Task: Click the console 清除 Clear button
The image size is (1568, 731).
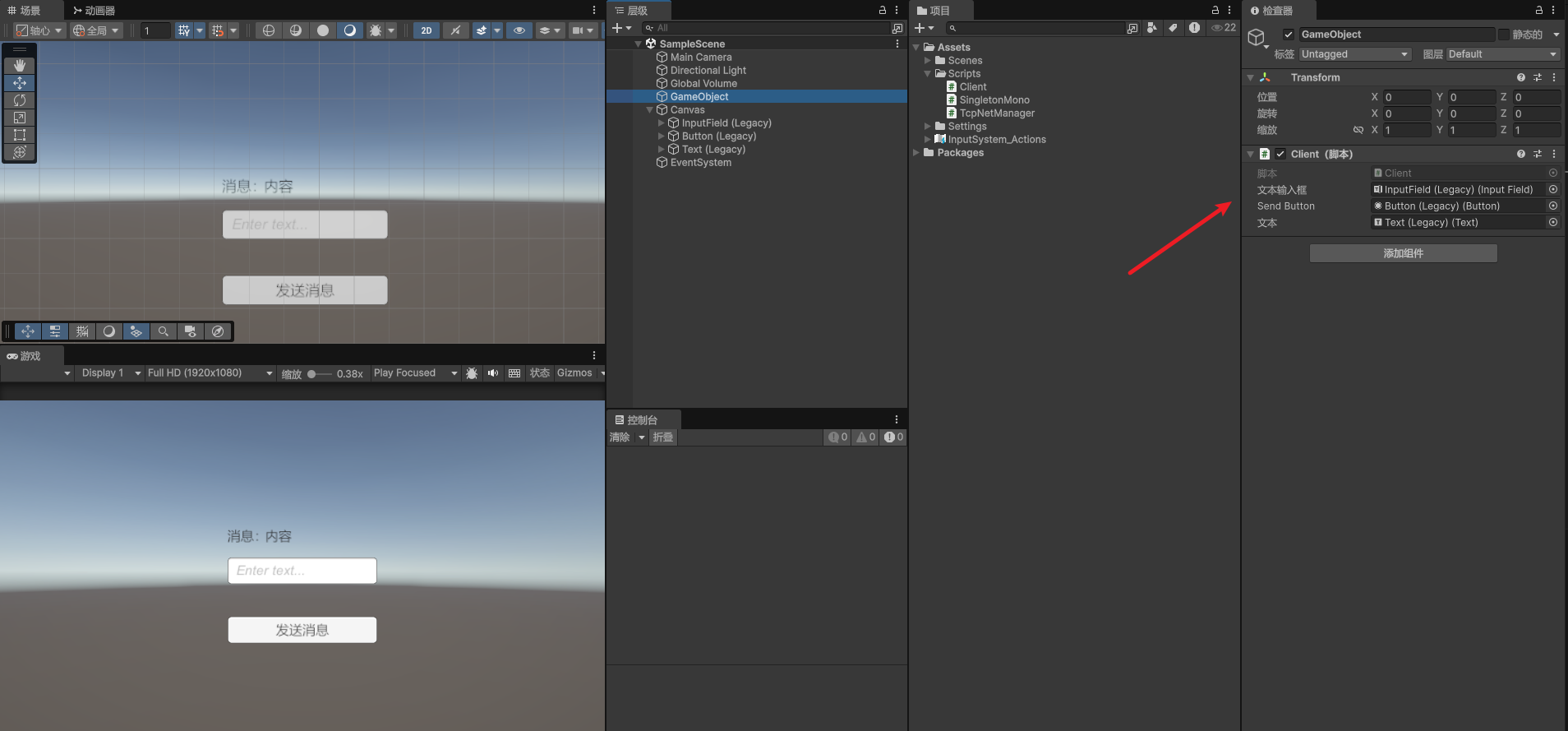Action: [x=620, y=437]
